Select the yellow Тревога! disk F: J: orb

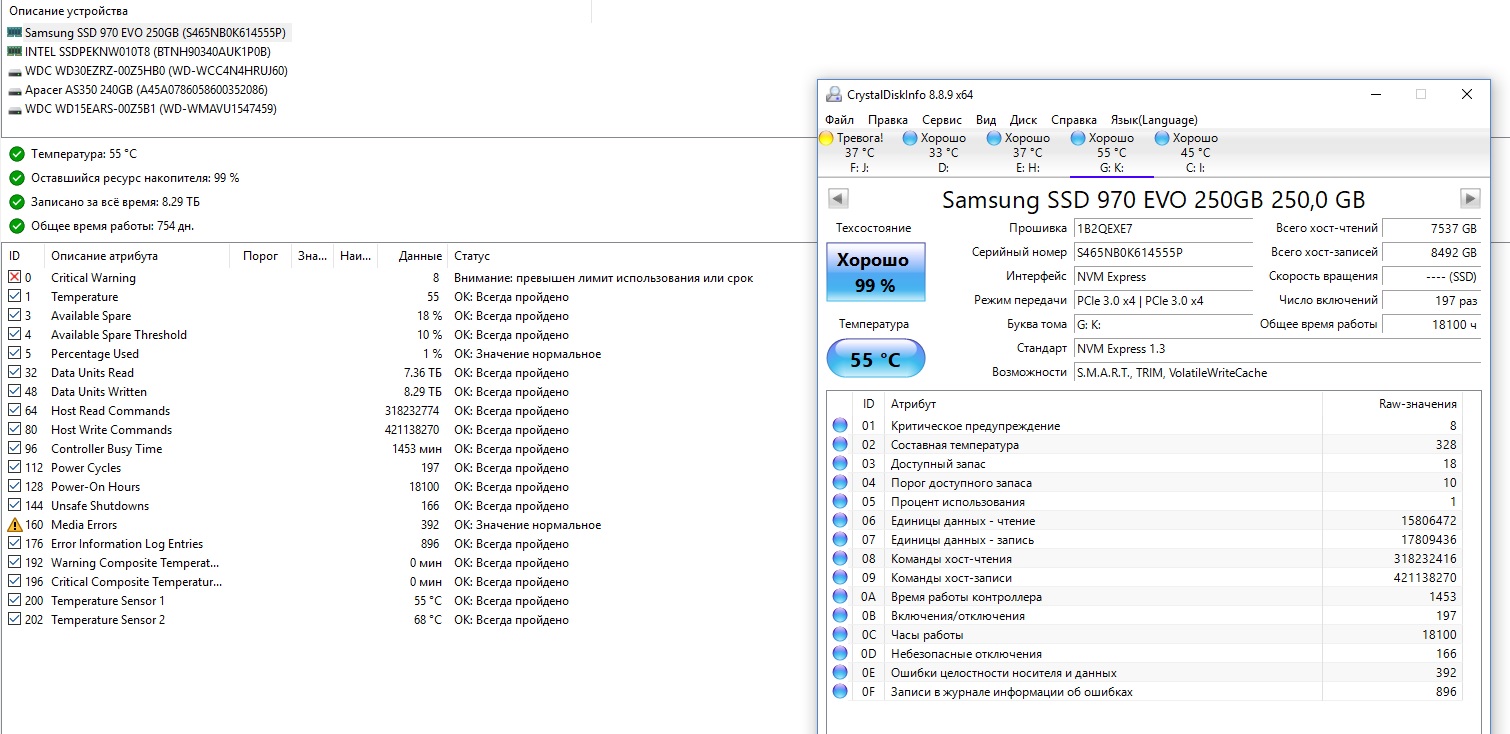pyautogui.click(x=826, y=138)
